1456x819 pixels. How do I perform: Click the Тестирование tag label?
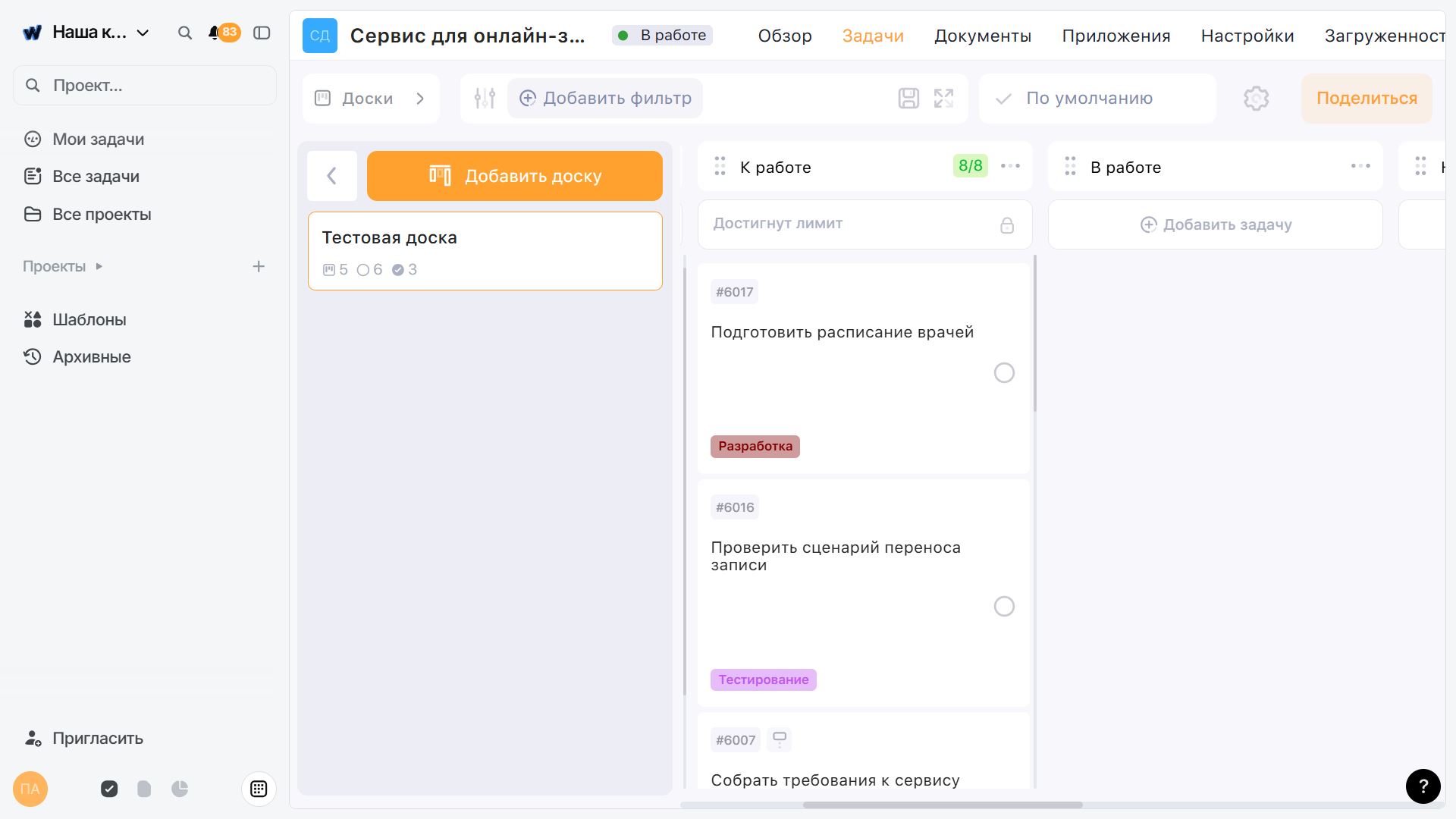(763, 679)
